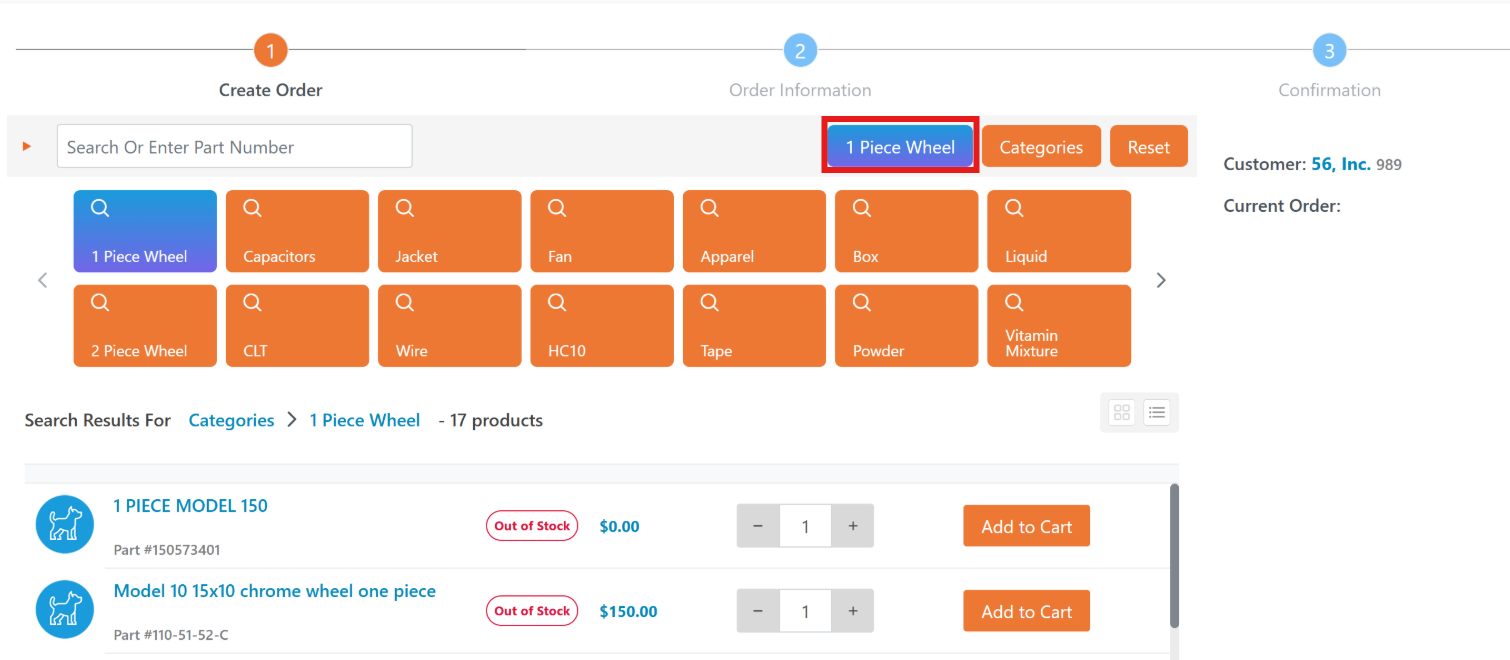Go to Order Information step 2
The height and width of the screenshot is (660, 1510).
[800, 50]
